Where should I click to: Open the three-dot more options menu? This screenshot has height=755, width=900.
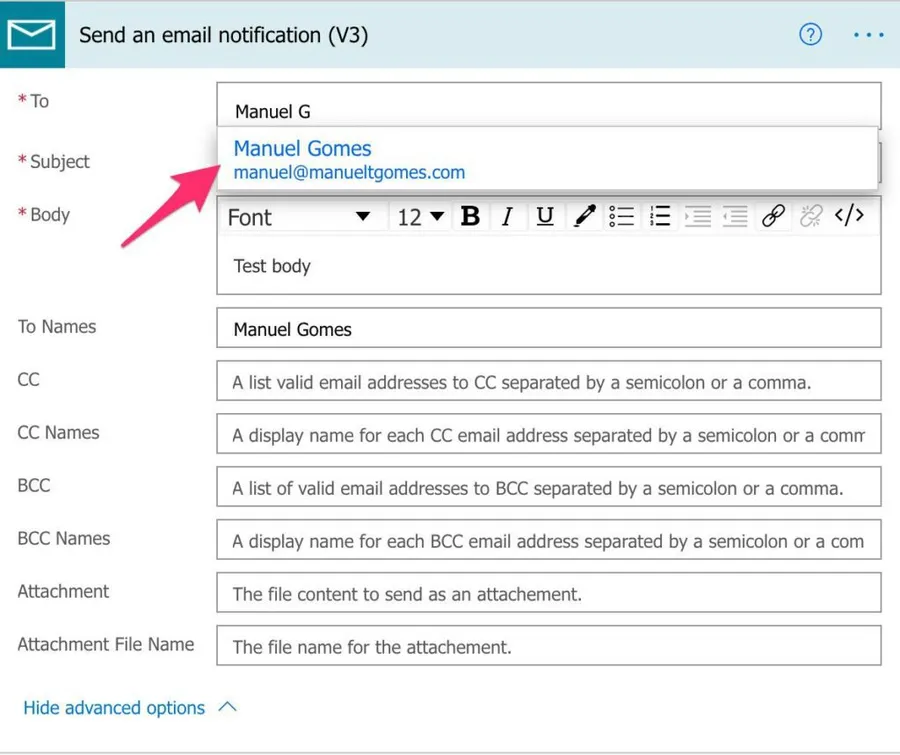click(x=868, y=35)
